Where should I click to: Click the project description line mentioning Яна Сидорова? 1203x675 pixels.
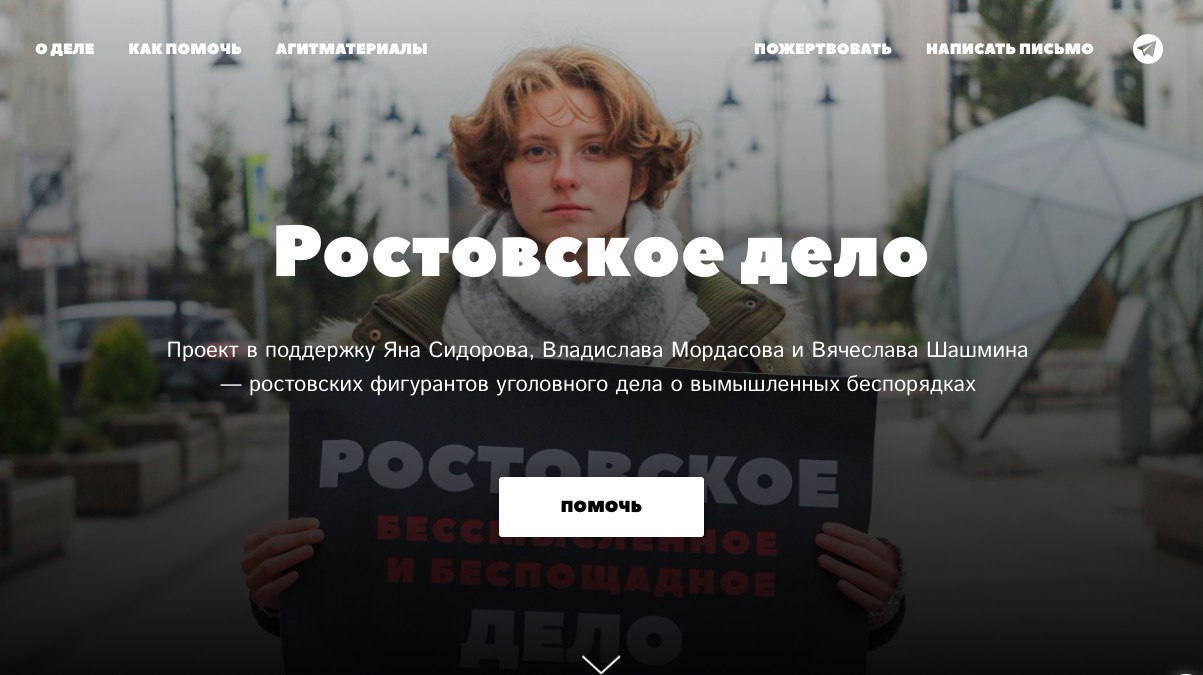(x=598, y=351)
